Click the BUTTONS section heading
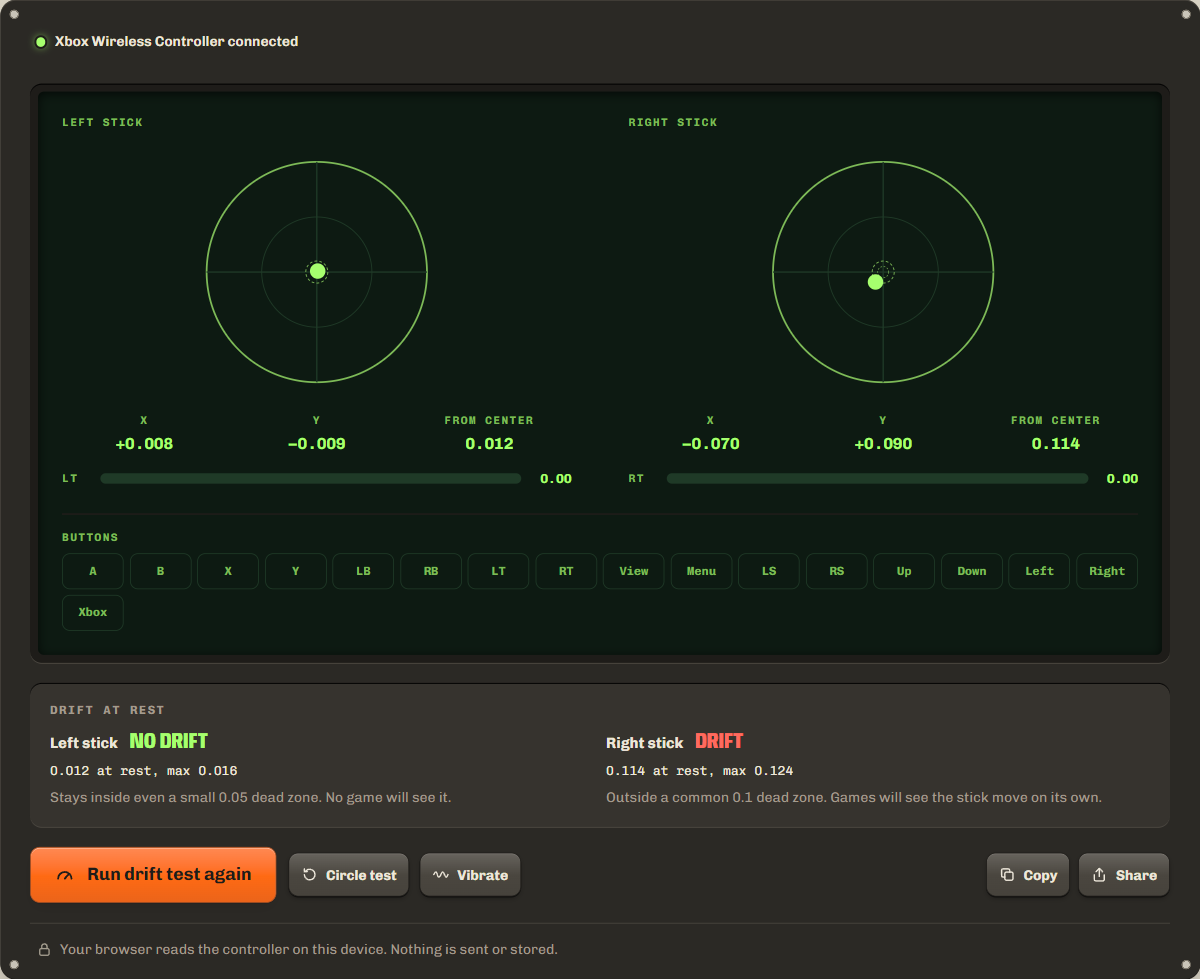Viewport: 1200px width, 979px height. tap(90, 537)
